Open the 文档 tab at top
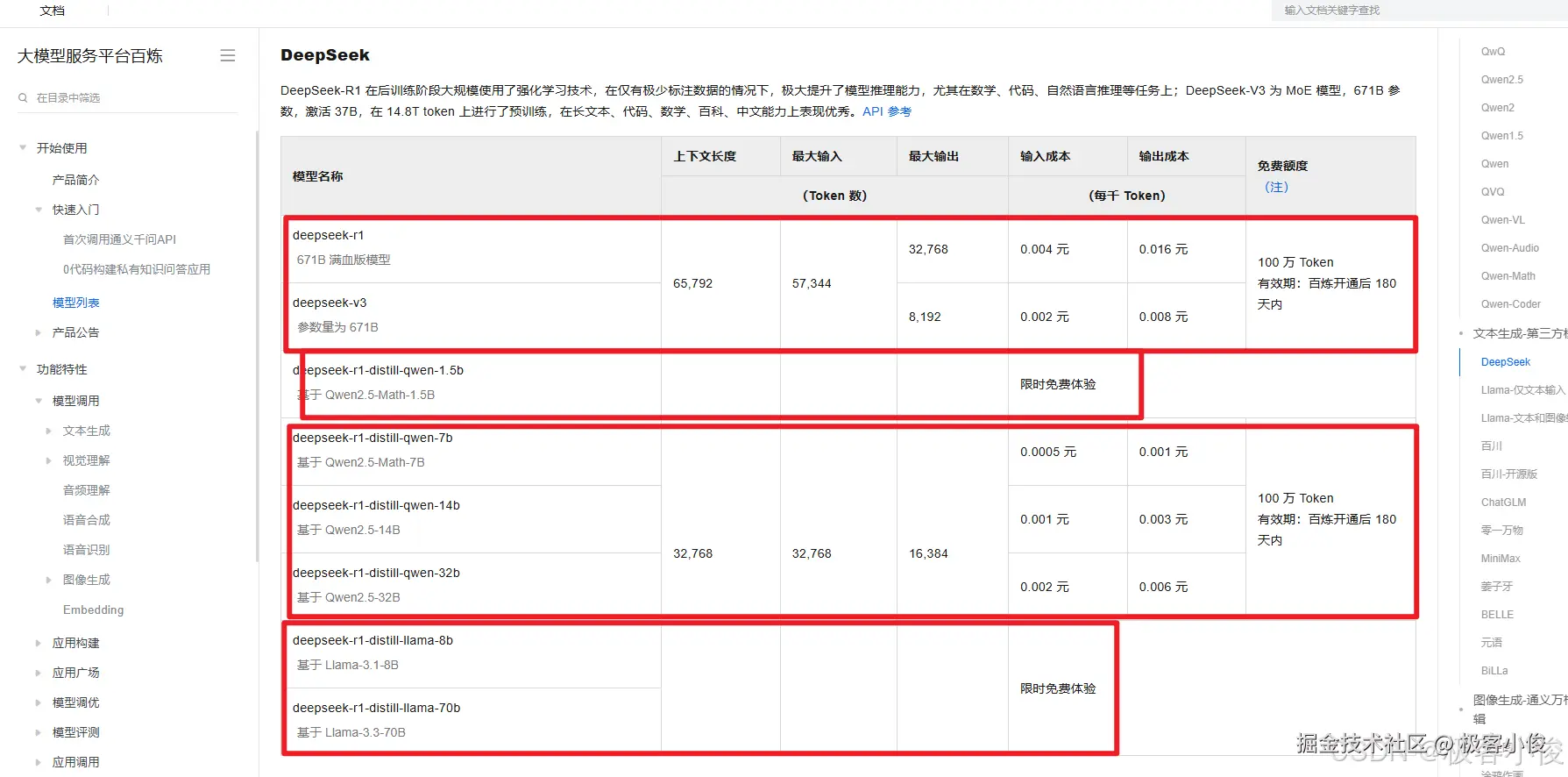 coord(53,11)
